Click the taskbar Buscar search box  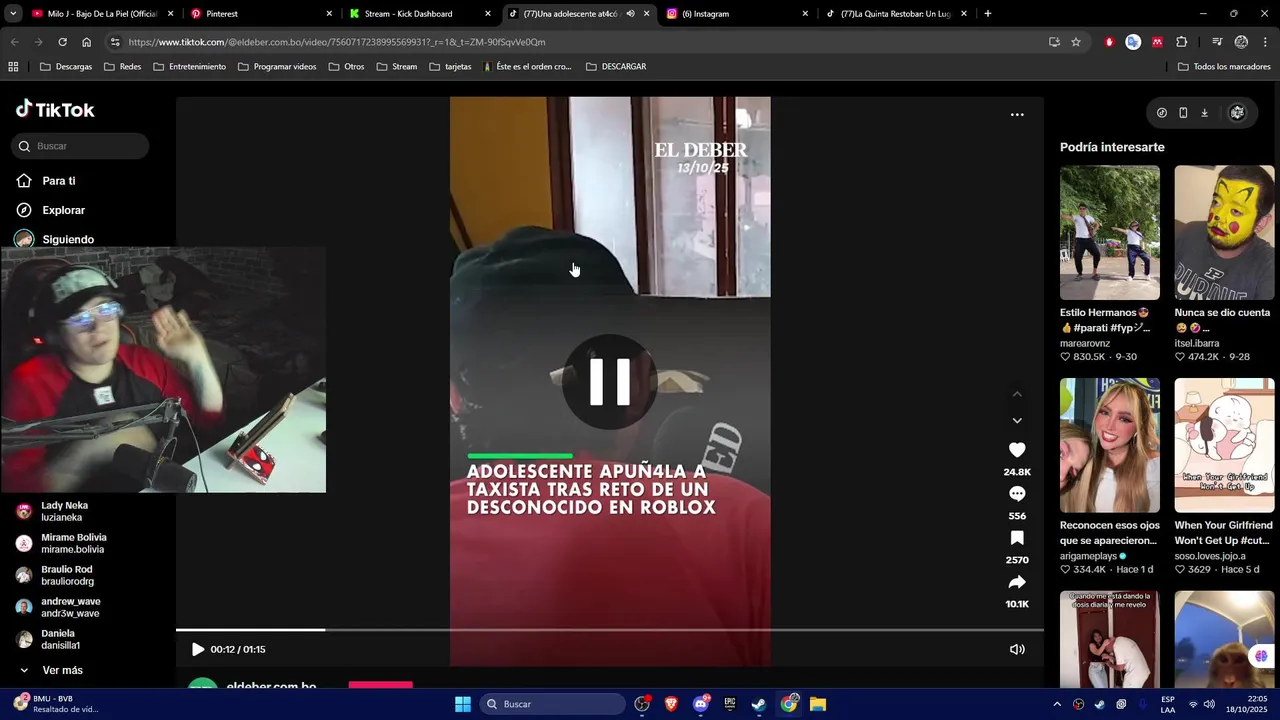pyautogui.click(x=552, y=704)
